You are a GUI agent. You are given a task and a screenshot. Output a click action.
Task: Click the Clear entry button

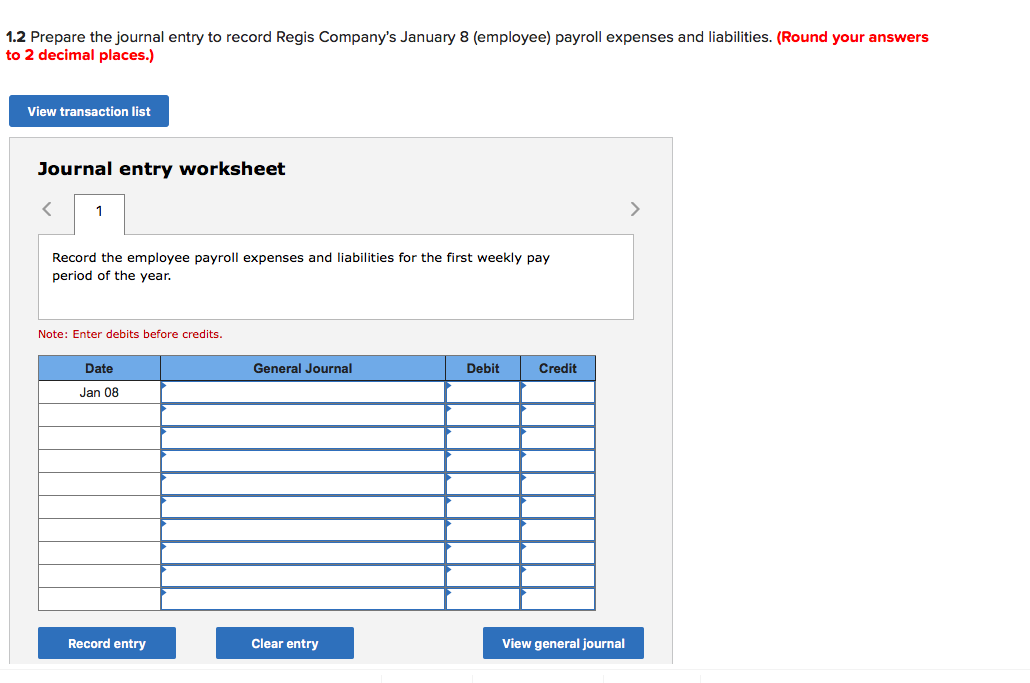coord(284,643)
